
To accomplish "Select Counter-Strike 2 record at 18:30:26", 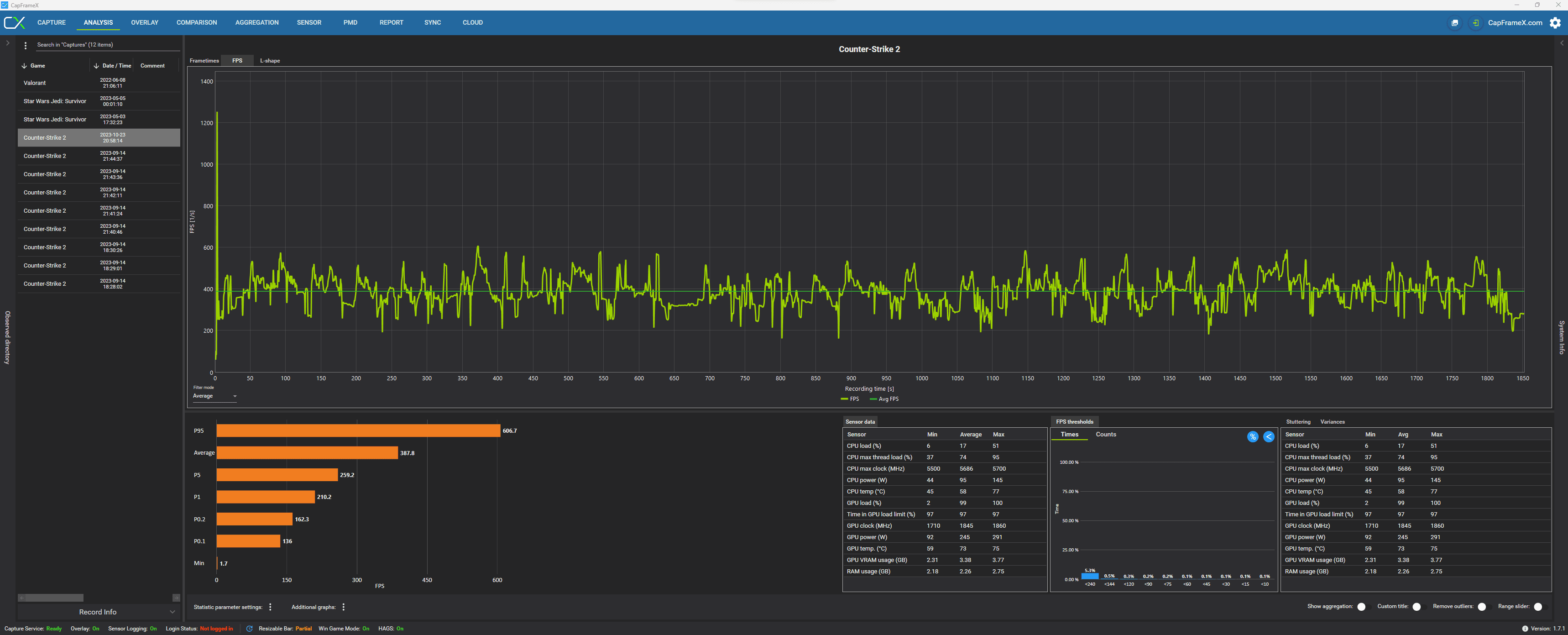I will pos(99,247).
